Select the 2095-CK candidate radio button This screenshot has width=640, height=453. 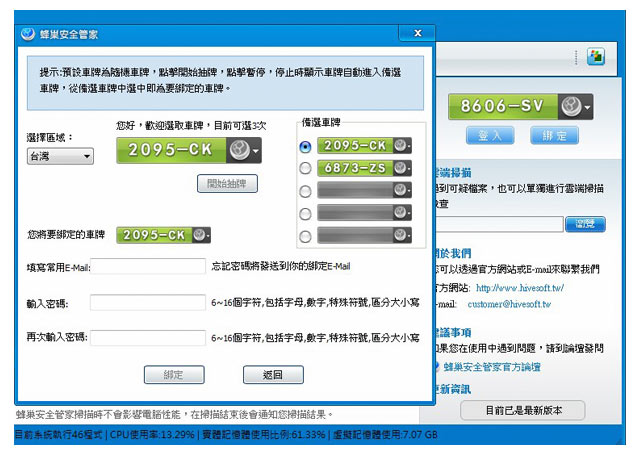305,146
